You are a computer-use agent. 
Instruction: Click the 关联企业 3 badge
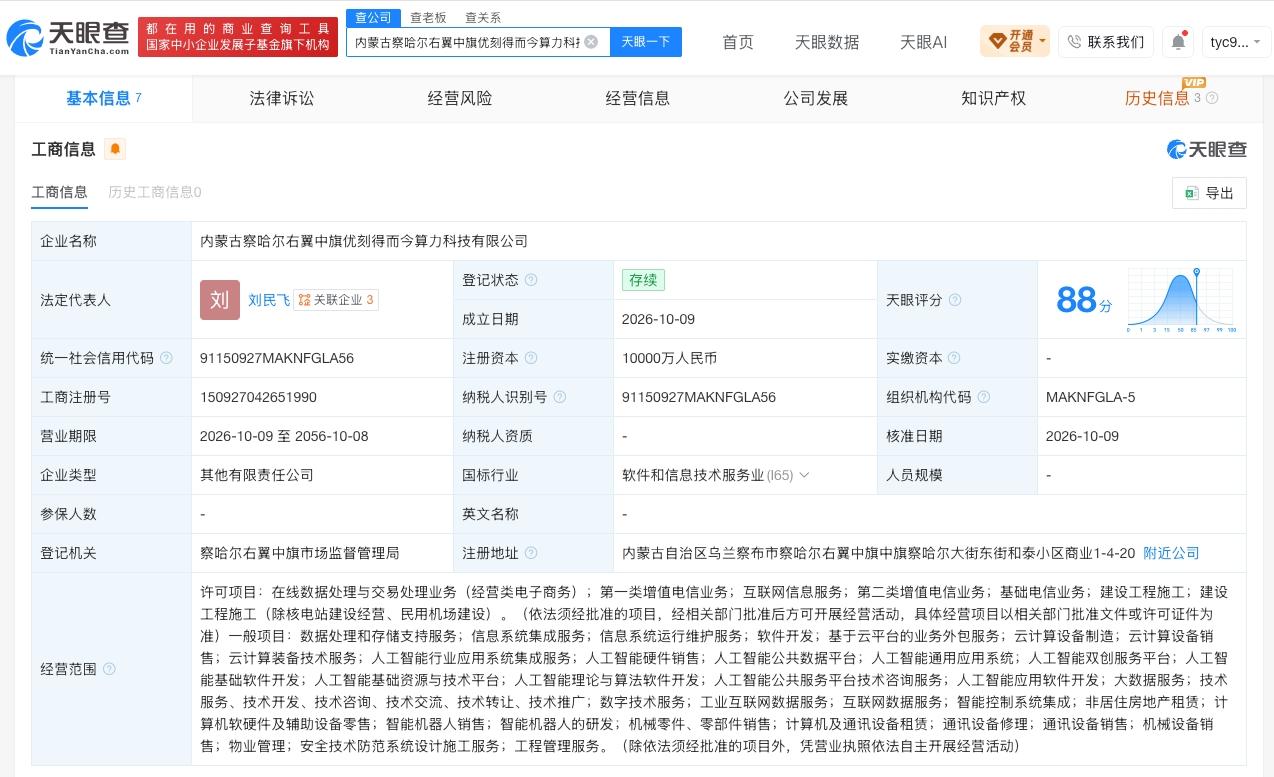click(336, 300)
